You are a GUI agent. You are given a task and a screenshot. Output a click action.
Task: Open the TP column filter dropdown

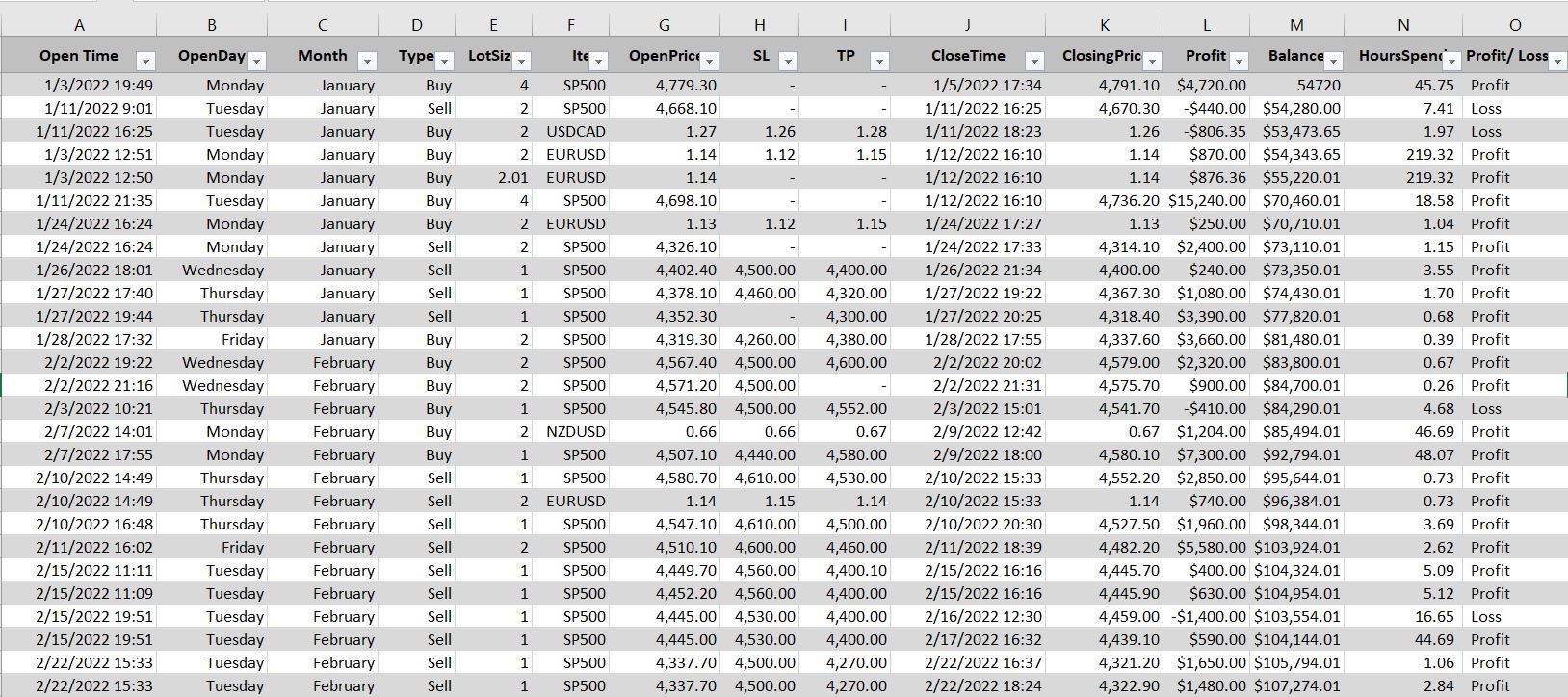tap(878, 62)
